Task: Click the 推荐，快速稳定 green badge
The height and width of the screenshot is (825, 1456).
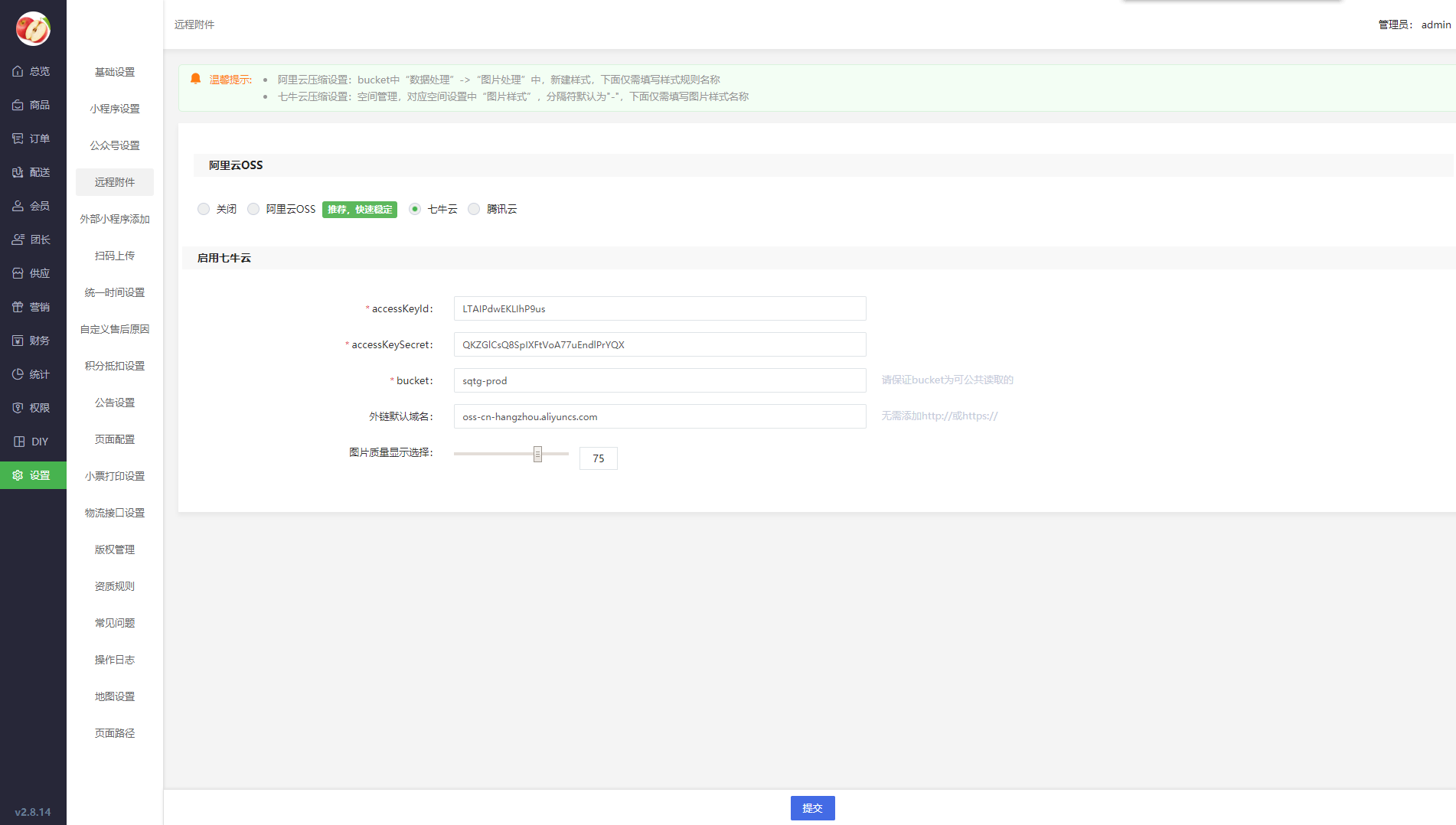Action: click(x=360, y=210)
